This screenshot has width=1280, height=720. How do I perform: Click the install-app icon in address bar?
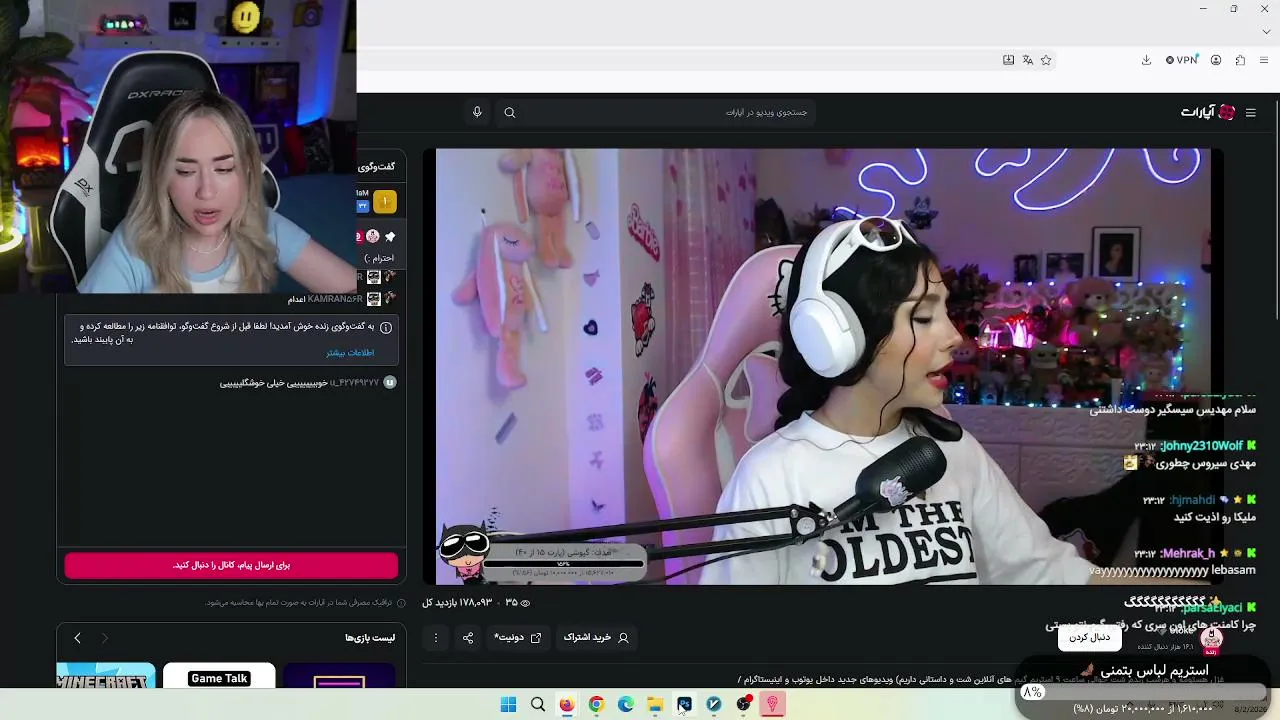(1008, 60)
